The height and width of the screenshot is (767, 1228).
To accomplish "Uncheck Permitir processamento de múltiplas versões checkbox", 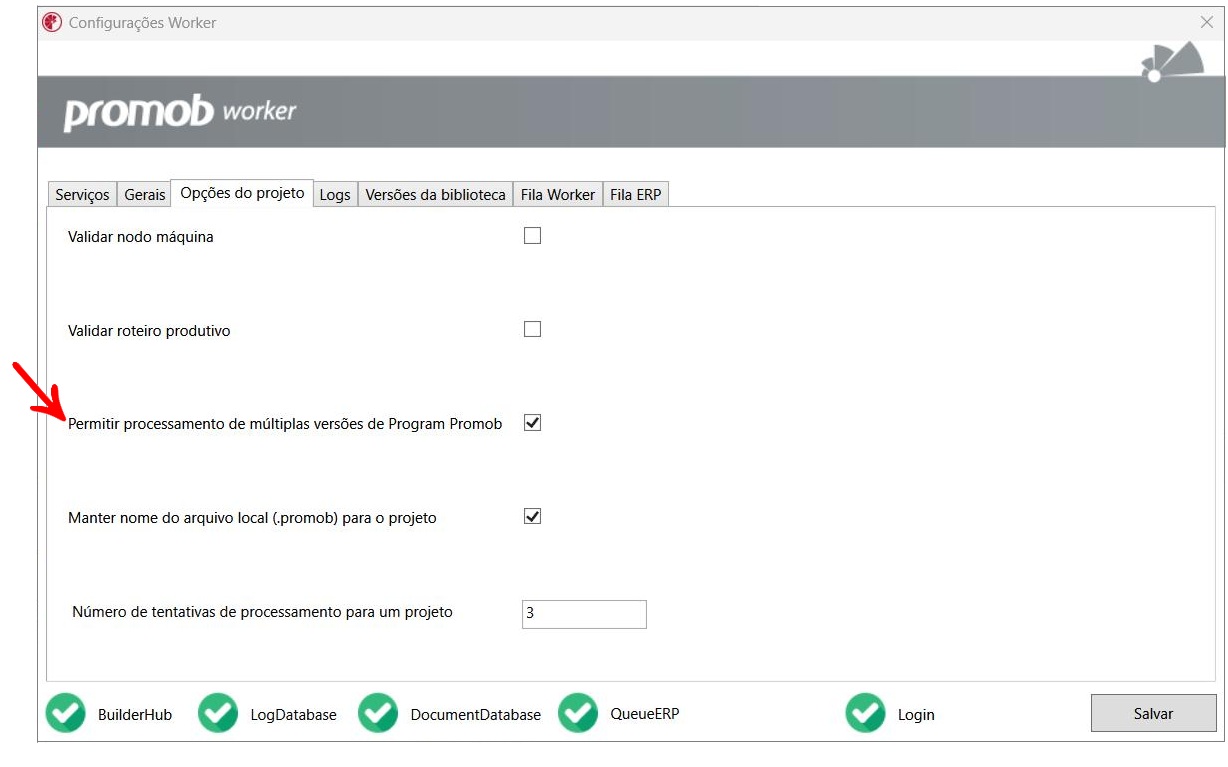I will coord(532,423).
